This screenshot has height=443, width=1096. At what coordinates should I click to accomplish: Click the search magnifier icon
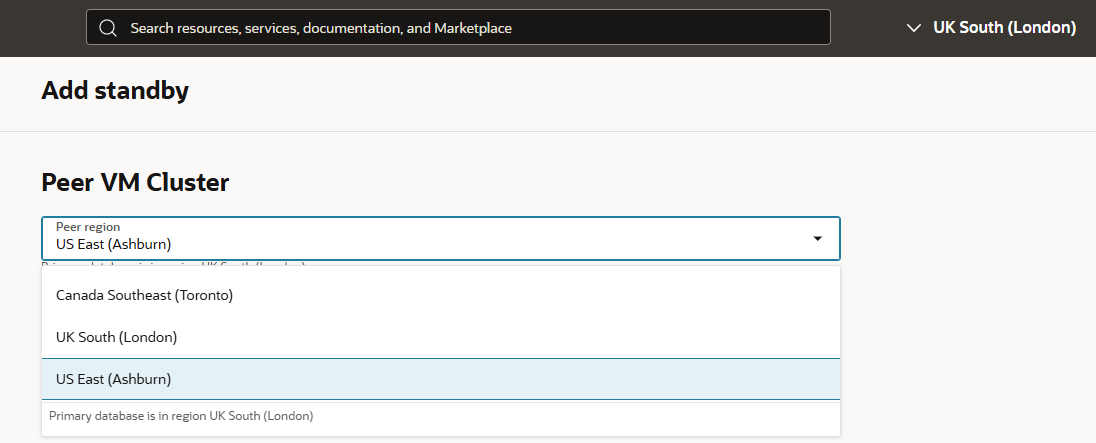coord(108,28)
